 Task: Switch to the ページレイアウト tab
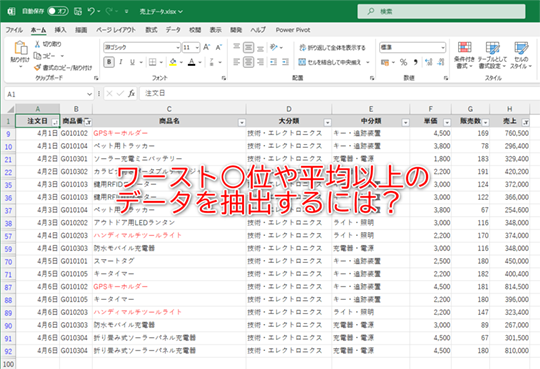[116, 30]
